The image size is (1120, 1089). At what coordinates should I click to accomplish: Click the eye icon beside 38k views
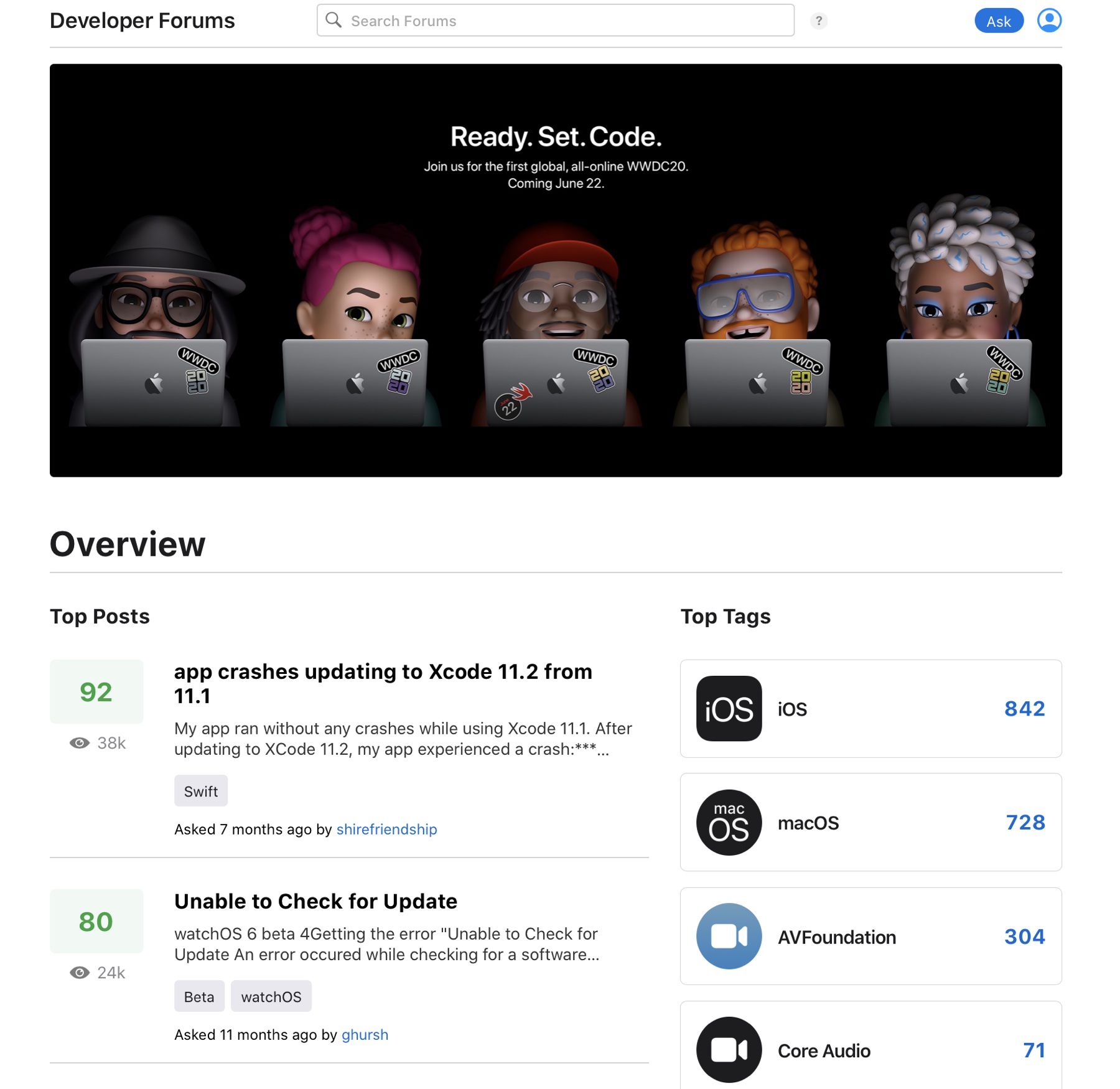(81, 742)
